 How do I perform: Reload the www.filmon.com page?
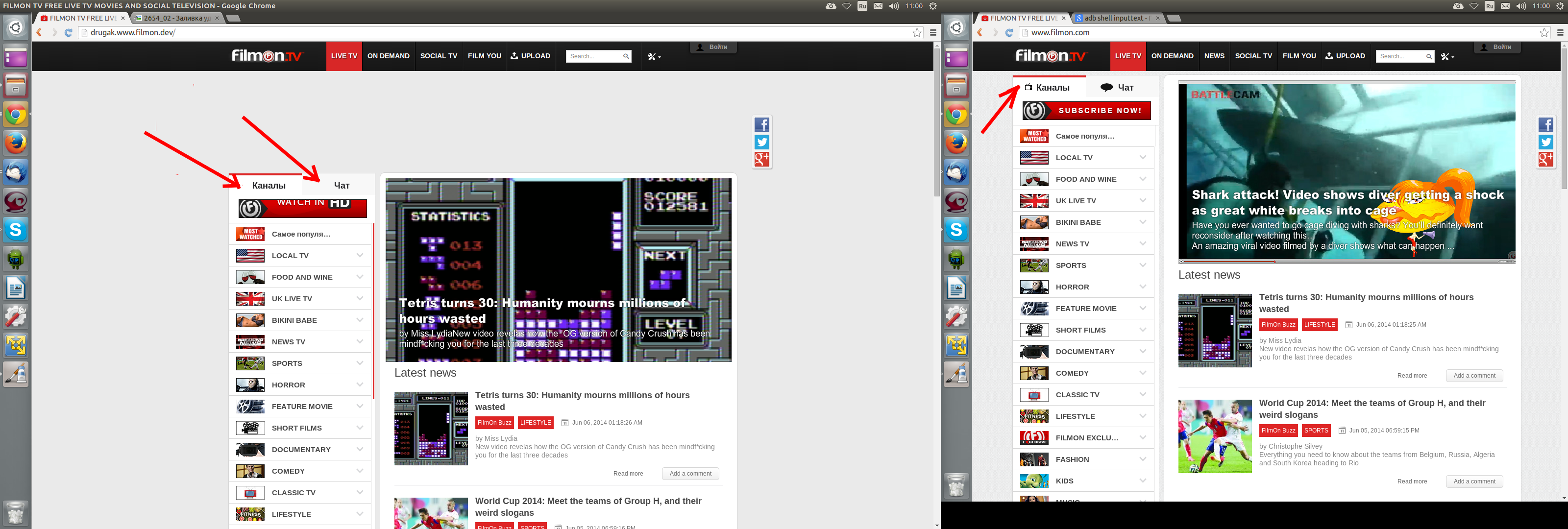(x=1008, y=33)
